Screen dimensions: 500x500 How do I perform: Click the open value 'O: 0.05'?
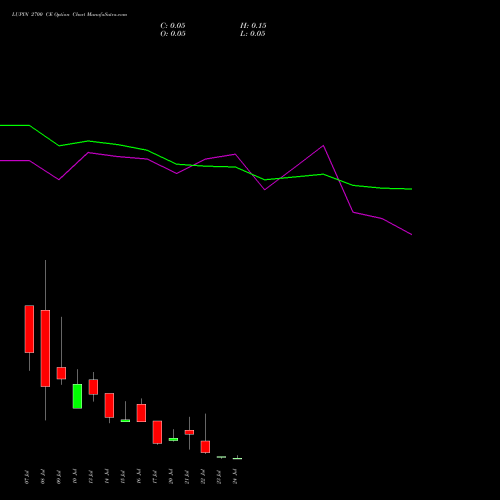click(173, 34)
